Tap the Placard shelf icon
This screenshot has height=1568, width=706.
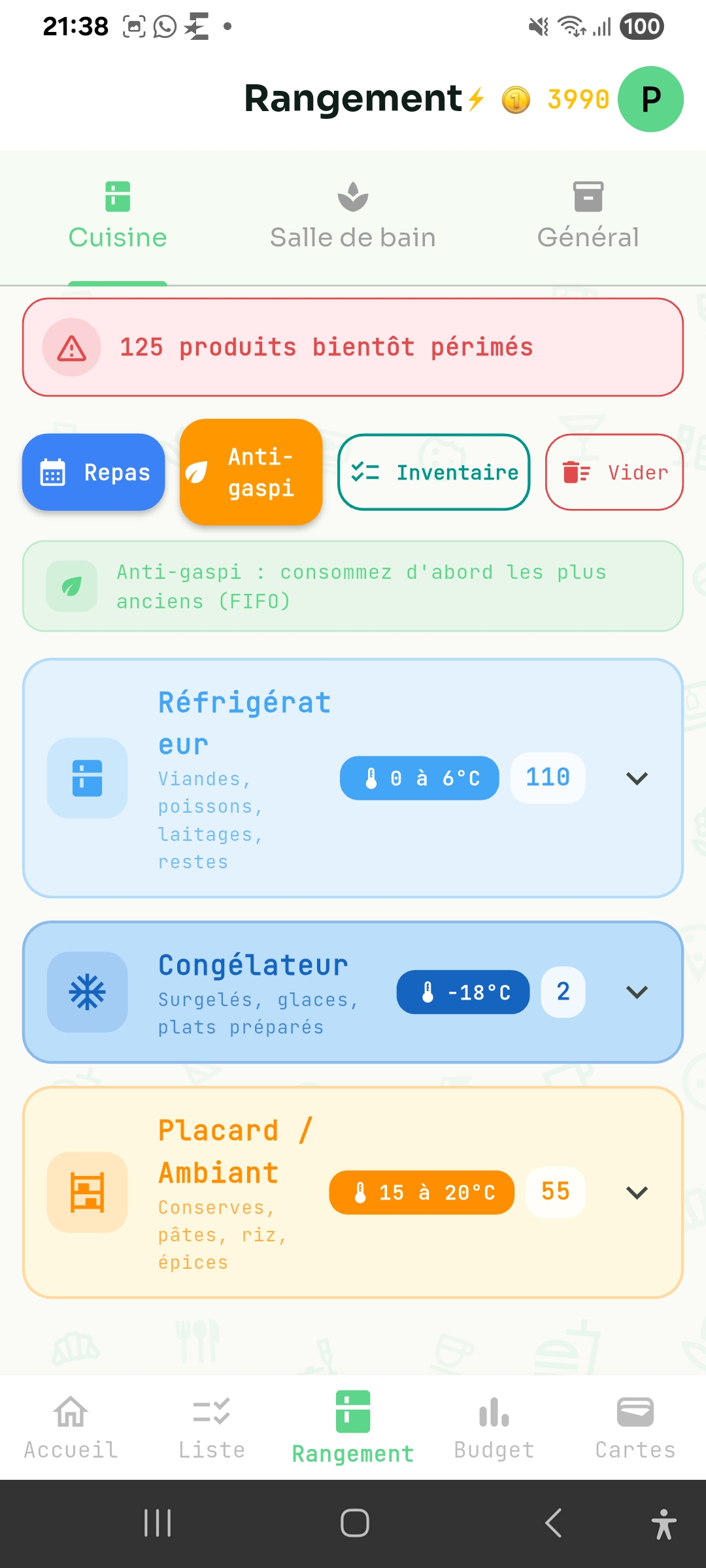[x=87, y=1192]
